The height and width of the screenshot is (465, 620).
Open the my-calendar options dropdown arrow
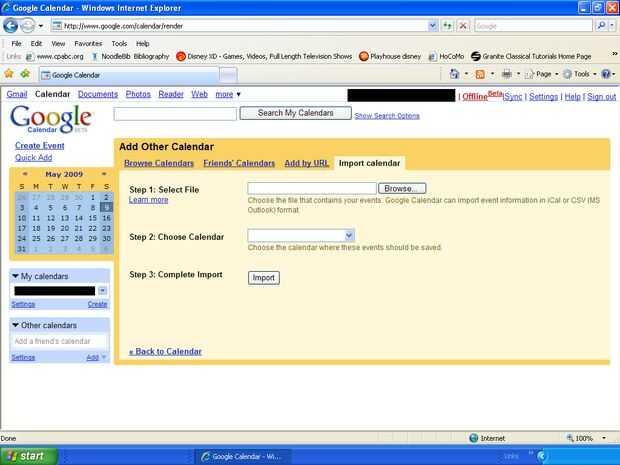[x=102, y=291]
